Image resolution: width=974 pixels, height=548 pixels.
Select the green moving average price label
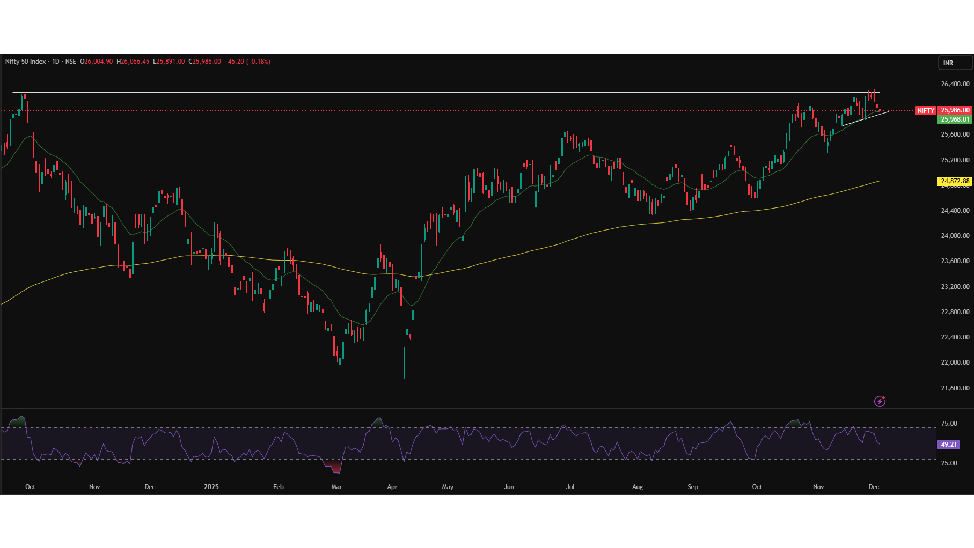[953, 119]
